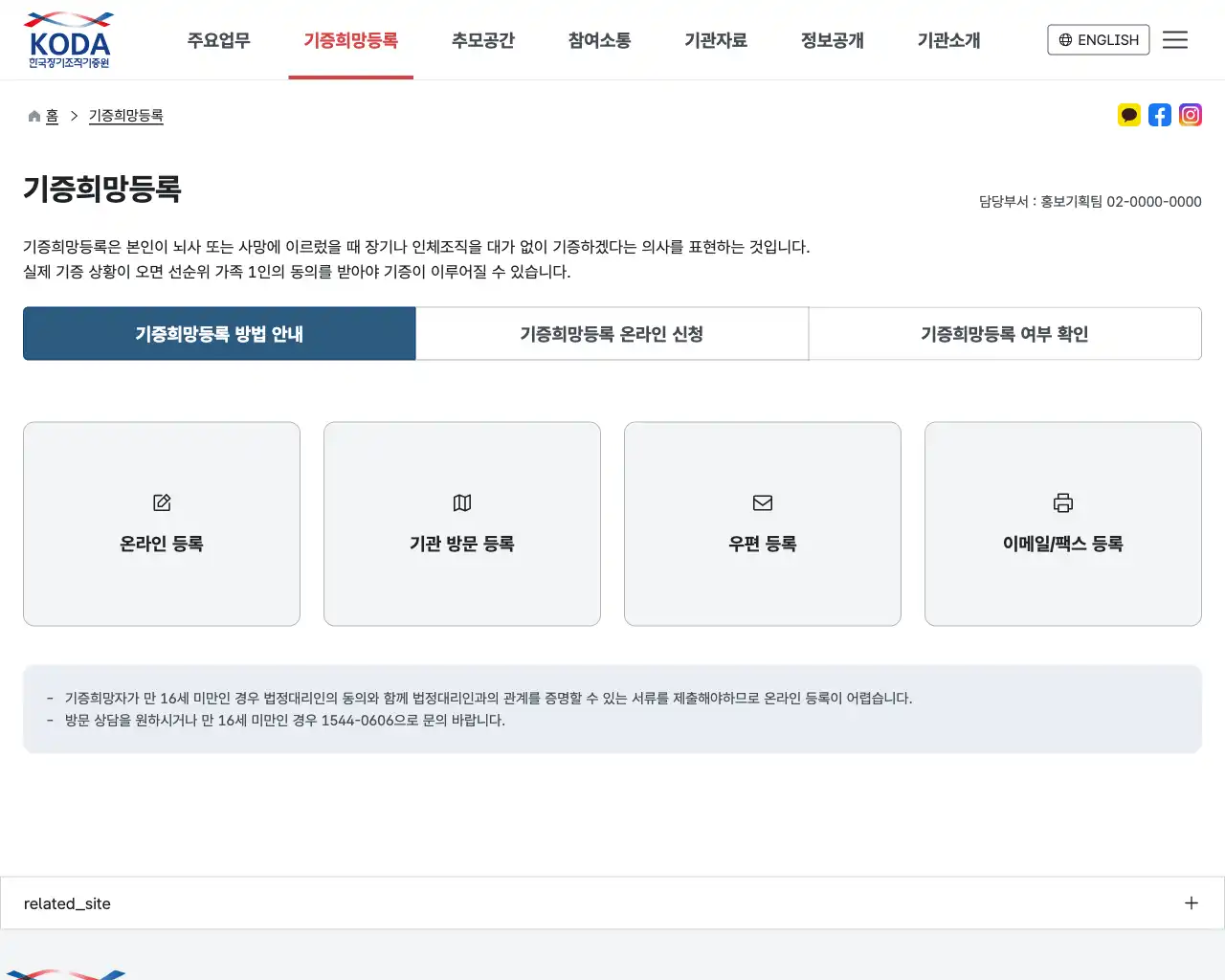Click the ENGLISH language button
1225x980 pixels.
[1098, 39]
